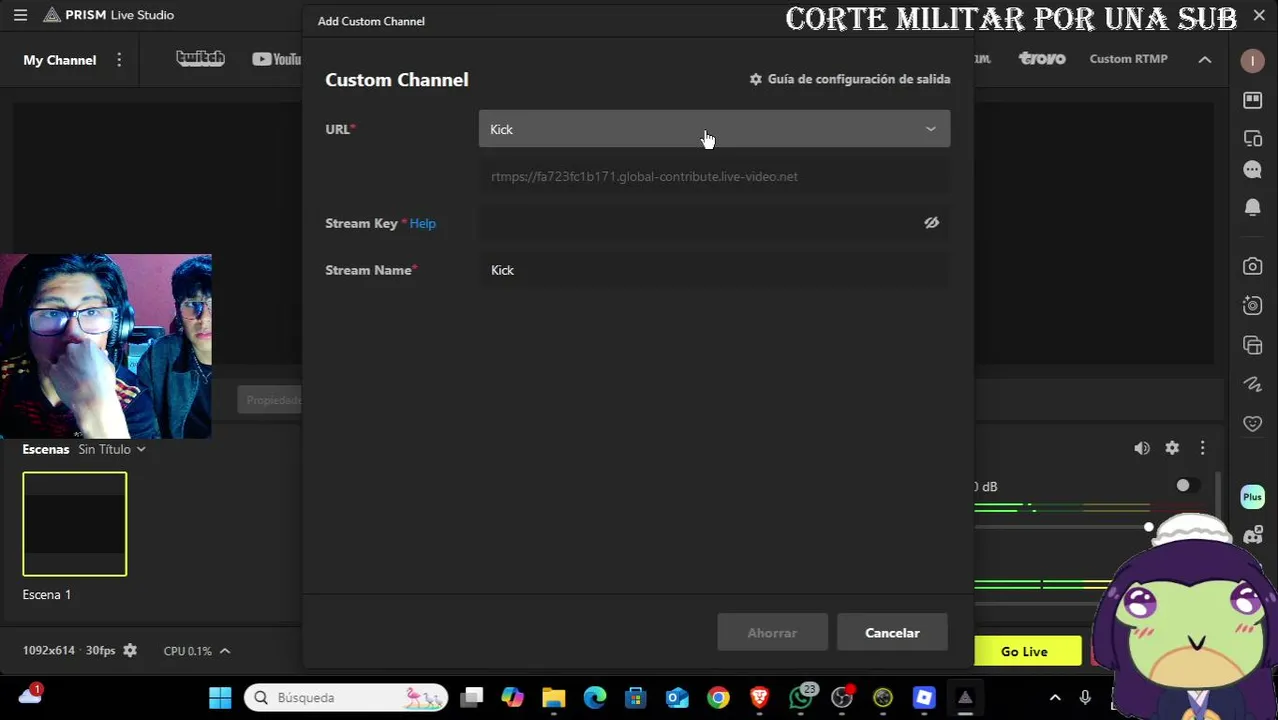Click the Go Live button
Viewport: 1278px width, 720px height.
click(1024, 651)
